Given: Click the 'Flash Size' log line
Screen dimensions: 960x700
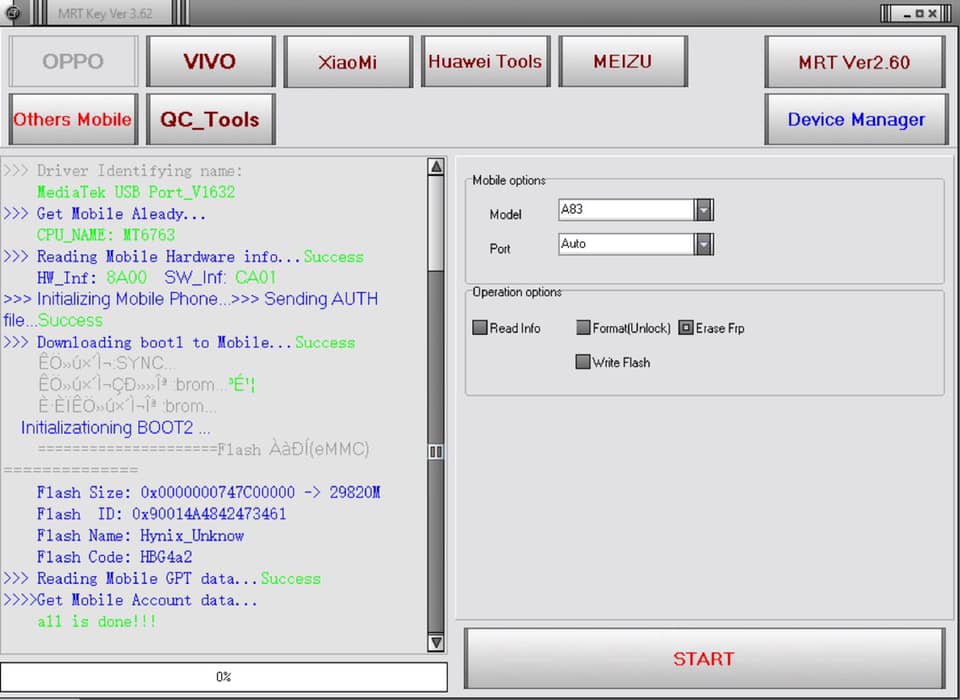Looking at the screenshot, I should pyautogui.click(x=209, y=493).
